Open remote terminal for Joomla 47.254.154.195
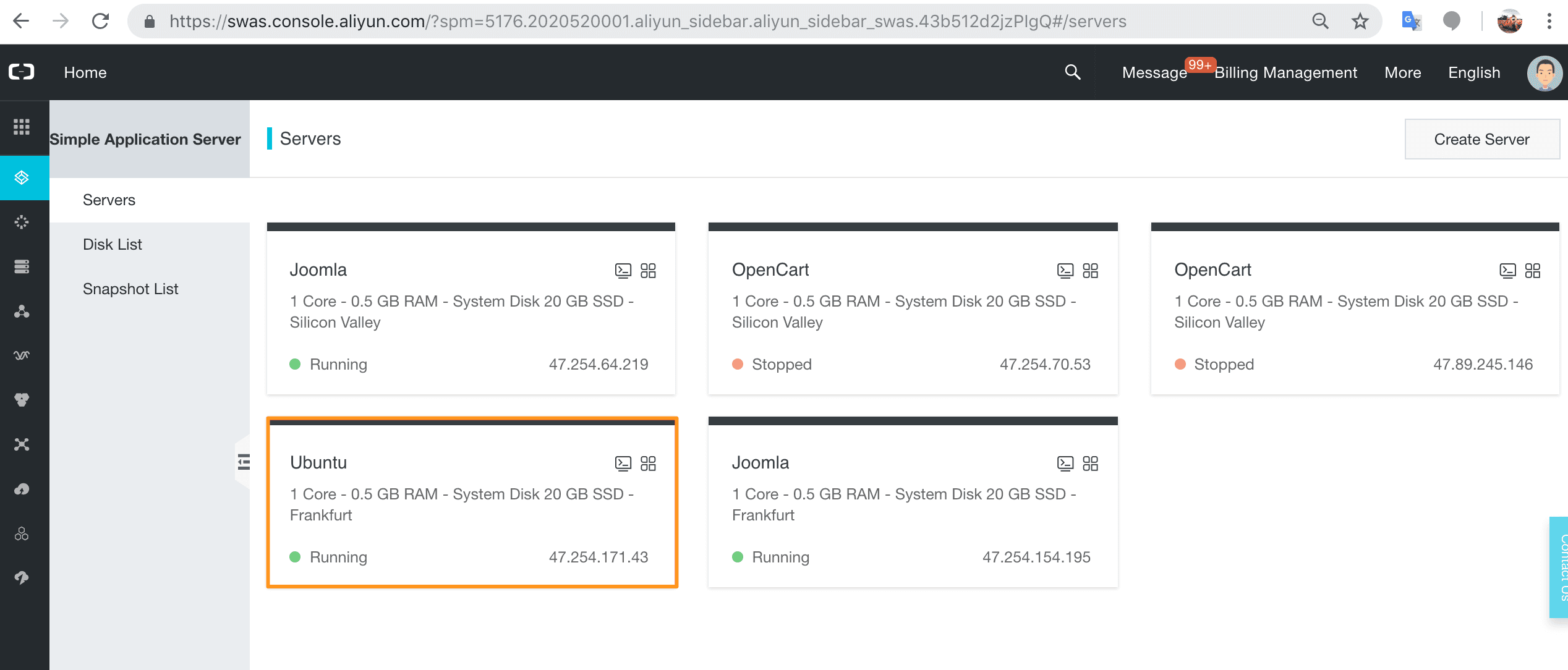The image size is (1568, 670). tap(1065, 464)
